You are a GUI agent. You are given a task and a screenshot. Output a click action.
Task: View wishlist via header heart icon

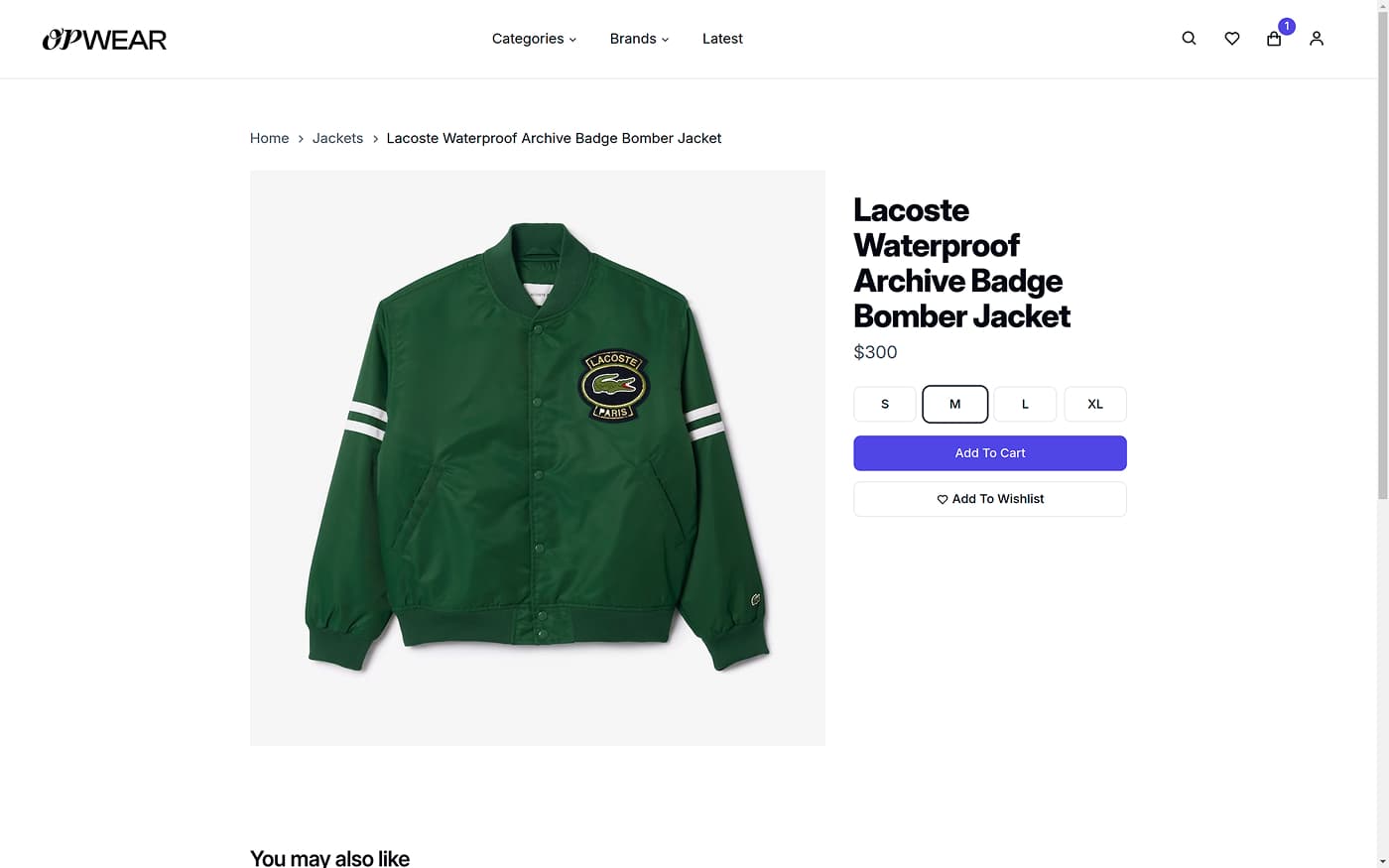point(1231,39)
